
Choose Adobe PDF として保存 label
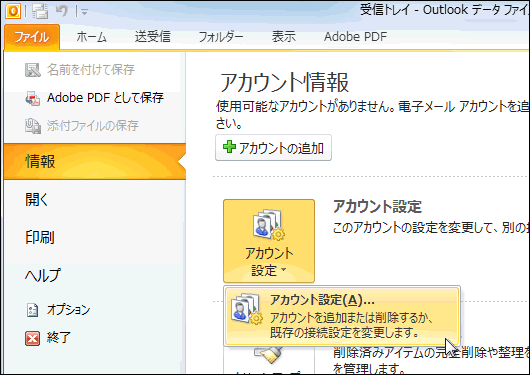[105, 98]
